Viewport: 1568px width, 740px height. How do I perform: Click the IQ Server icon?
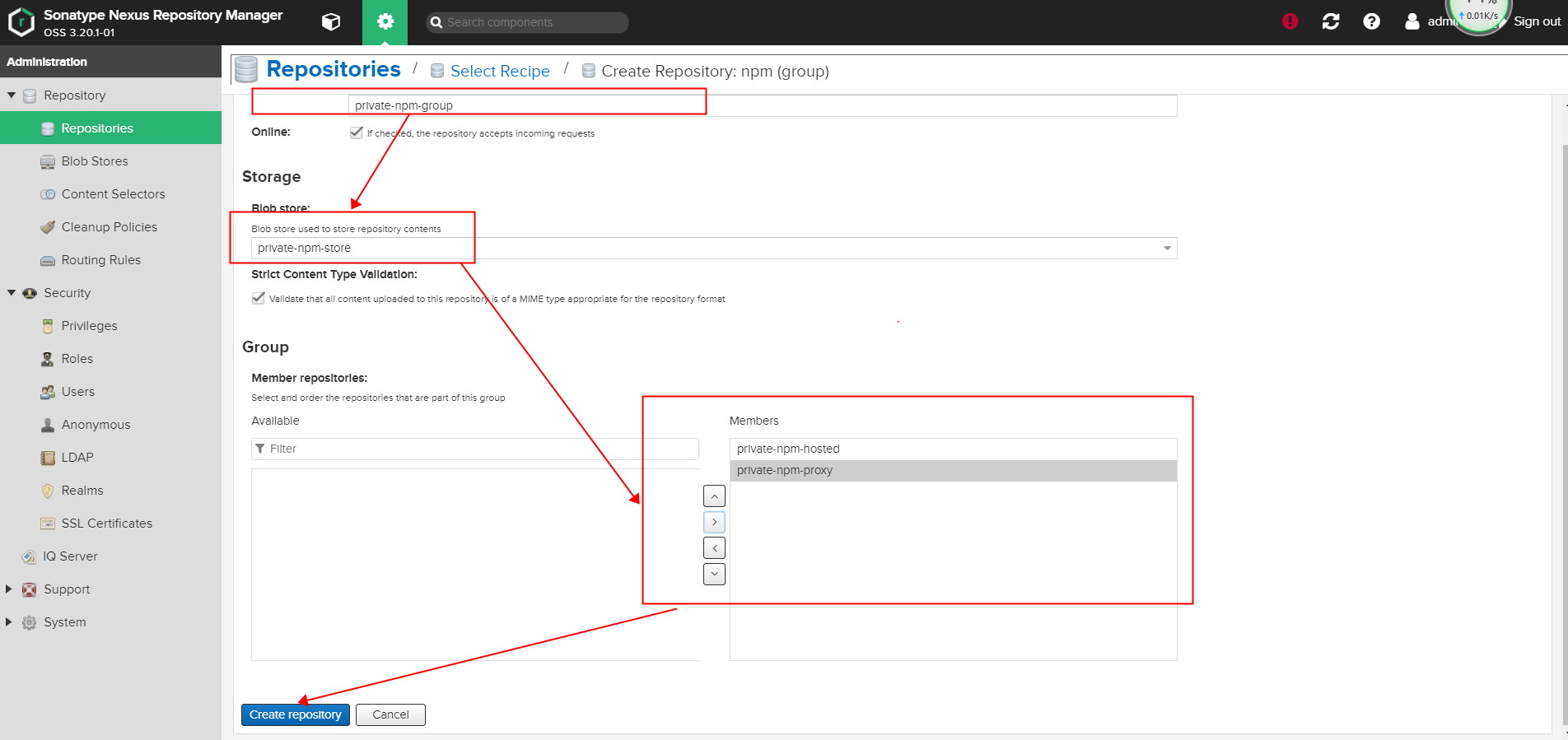point(29,556)
